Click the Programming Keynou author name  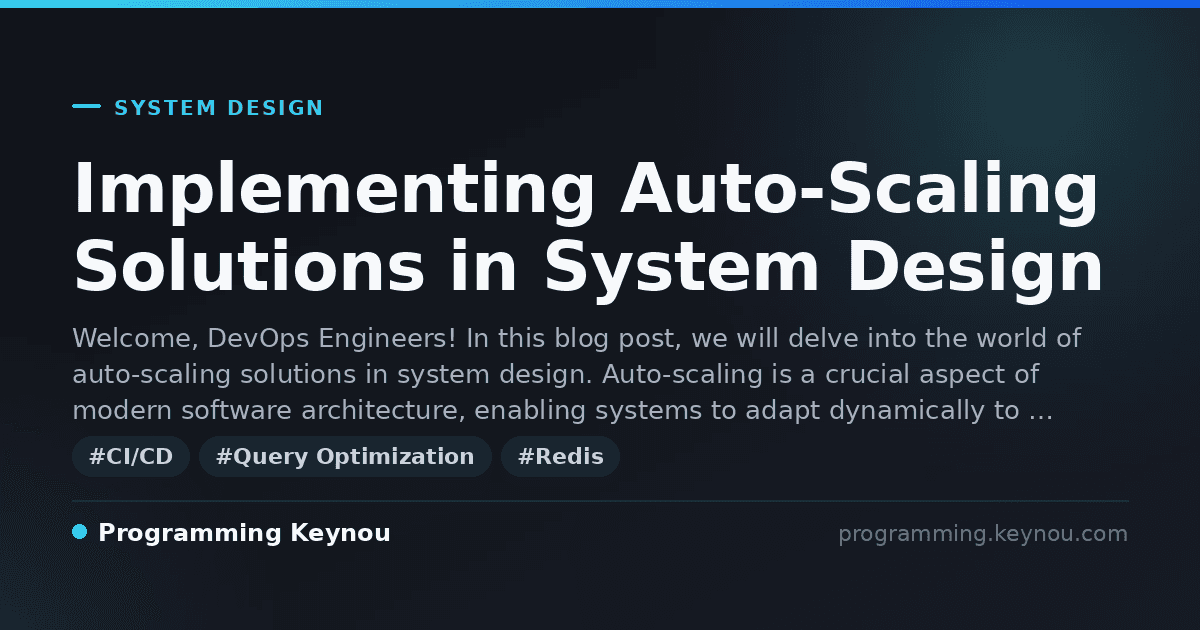[x=244, y=533]
